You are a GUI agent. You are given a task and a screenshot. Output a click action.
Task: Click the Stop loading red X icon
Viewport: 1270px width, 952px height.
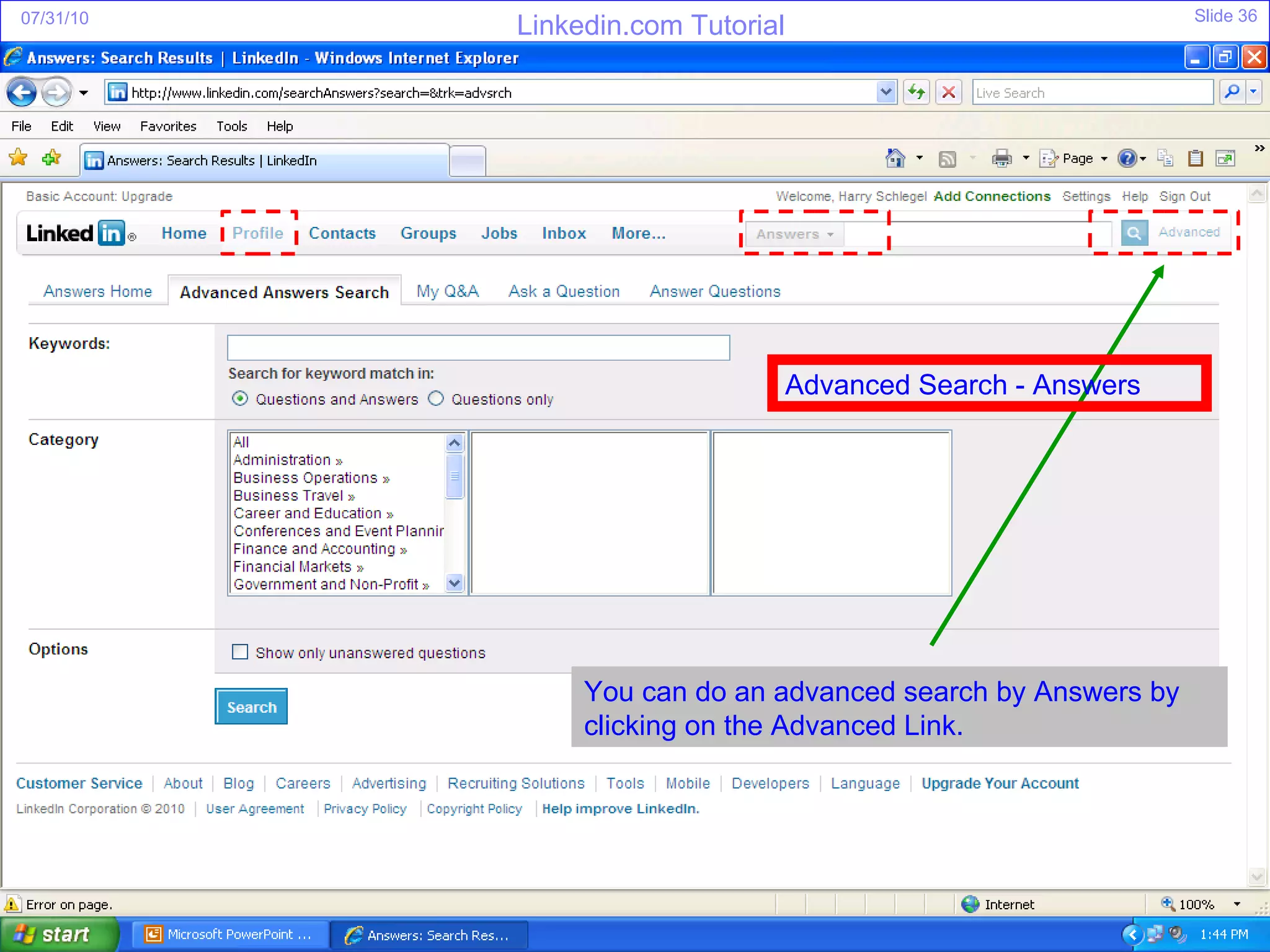click(x=948, y=93)
